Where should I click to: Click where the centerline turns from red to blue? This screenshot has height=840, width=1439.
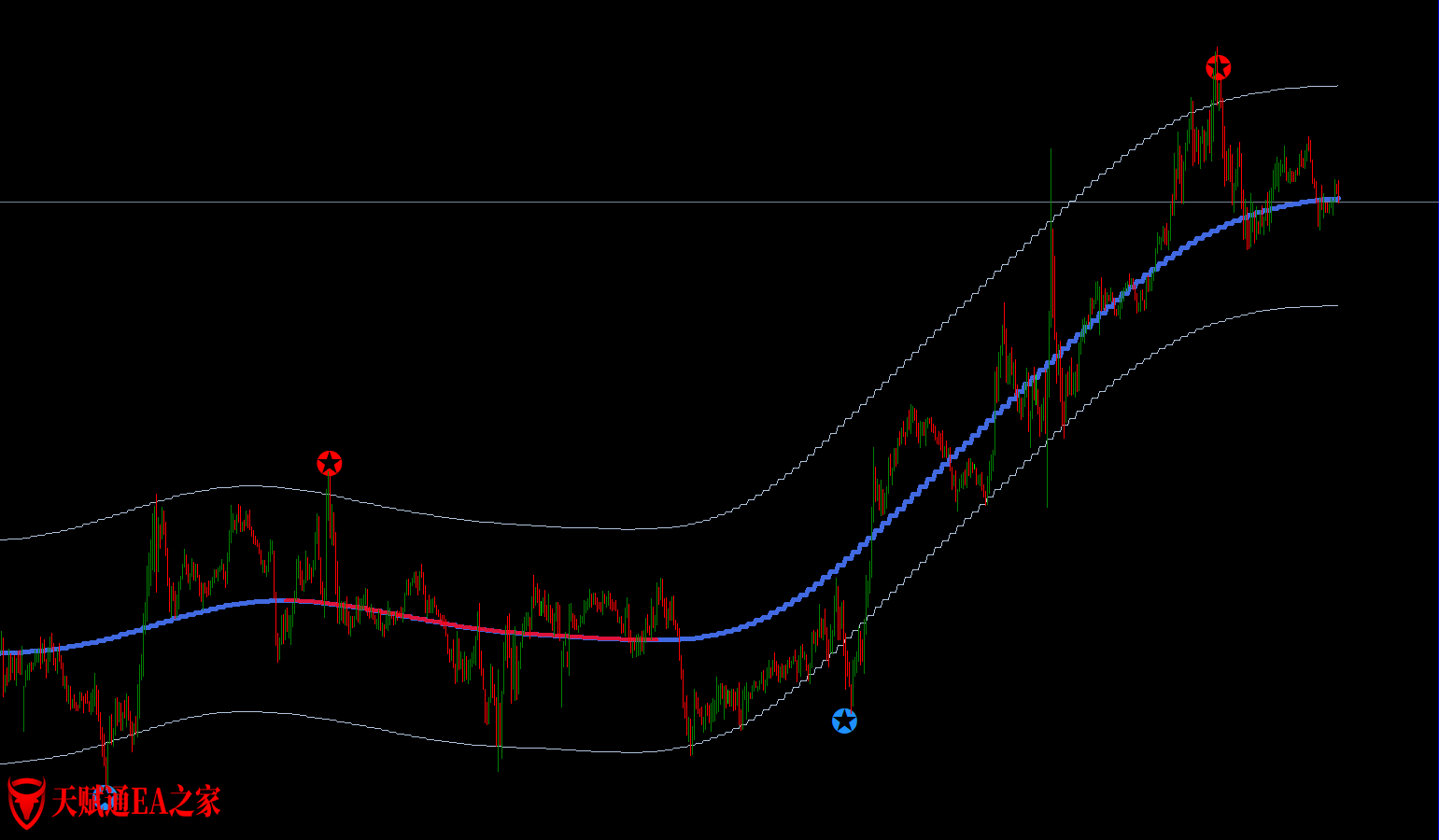click(659, 639)
